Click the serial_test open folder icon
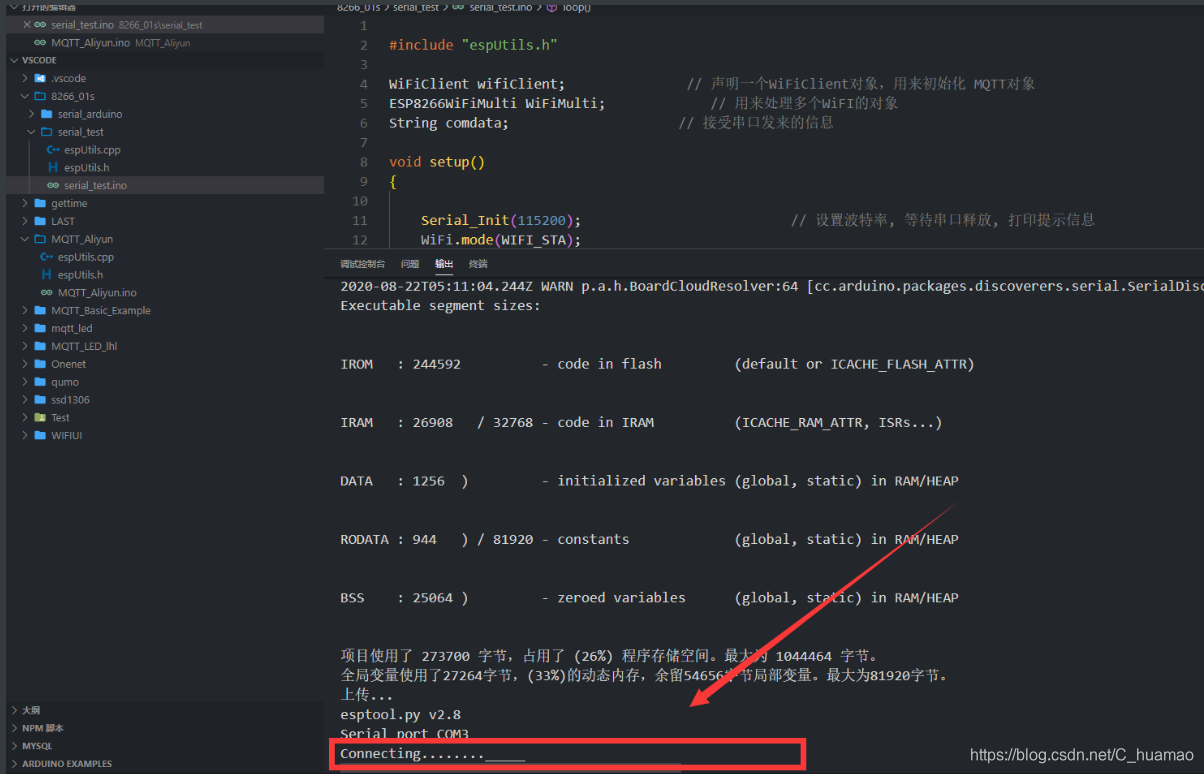Image resolution: width=1204 pixels, height=774 pixels. 46,132
